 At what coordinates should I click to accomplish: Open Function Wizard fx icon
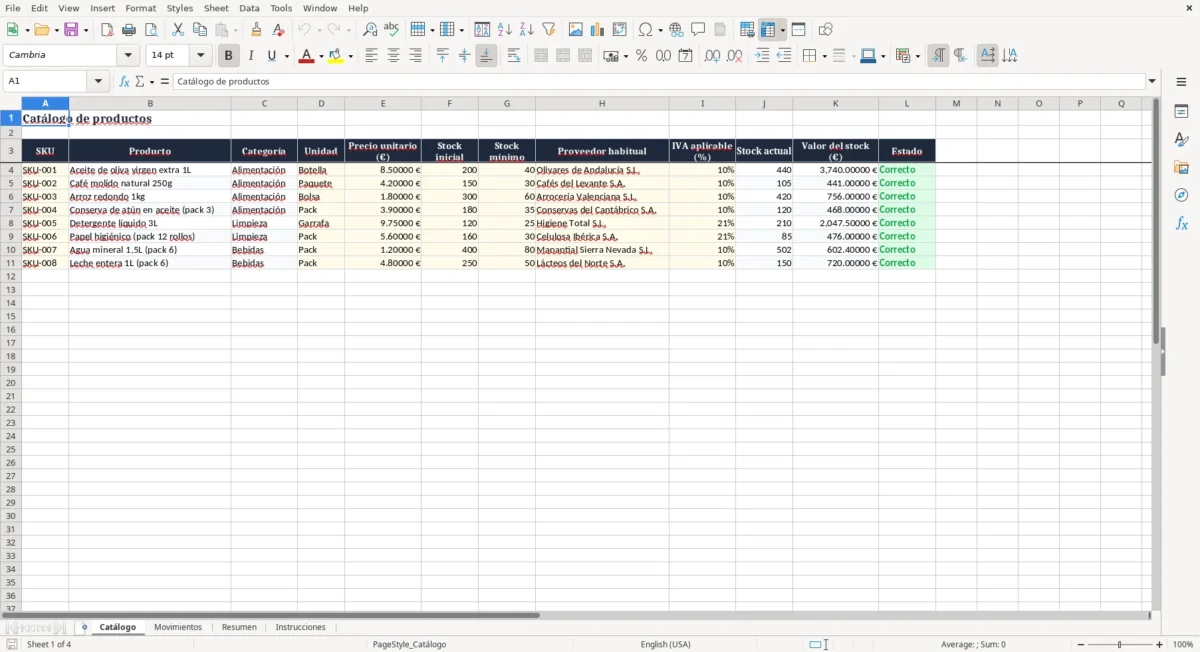click(x=124, y=82)
